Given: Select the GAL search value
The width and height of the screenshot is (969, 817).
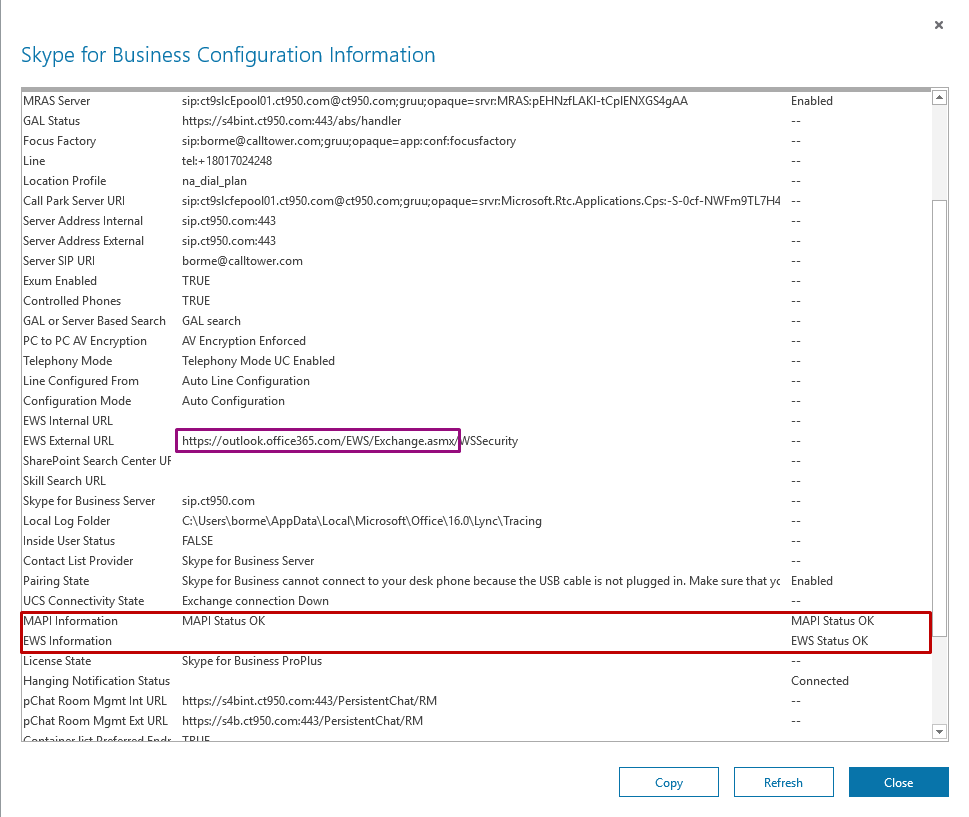Looking at the screenshot, I should (211, 321).
